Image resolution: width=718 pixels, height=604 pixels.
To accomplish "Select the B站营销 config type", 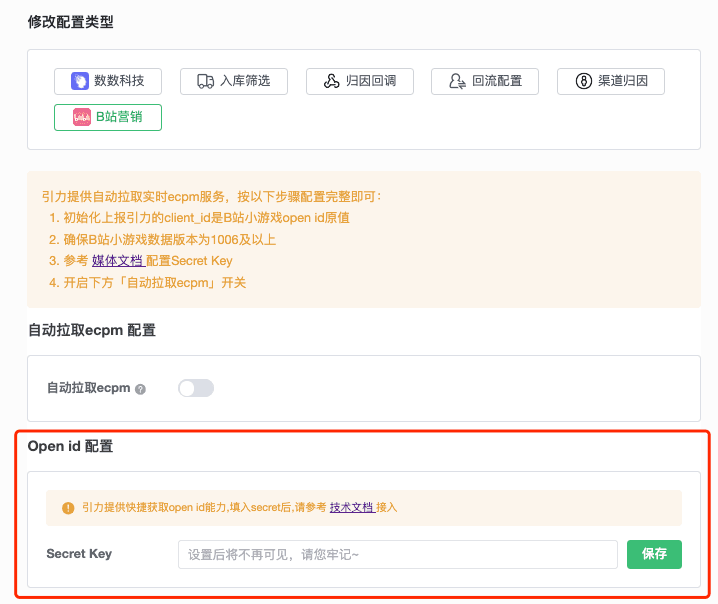I will pos(108,117).
